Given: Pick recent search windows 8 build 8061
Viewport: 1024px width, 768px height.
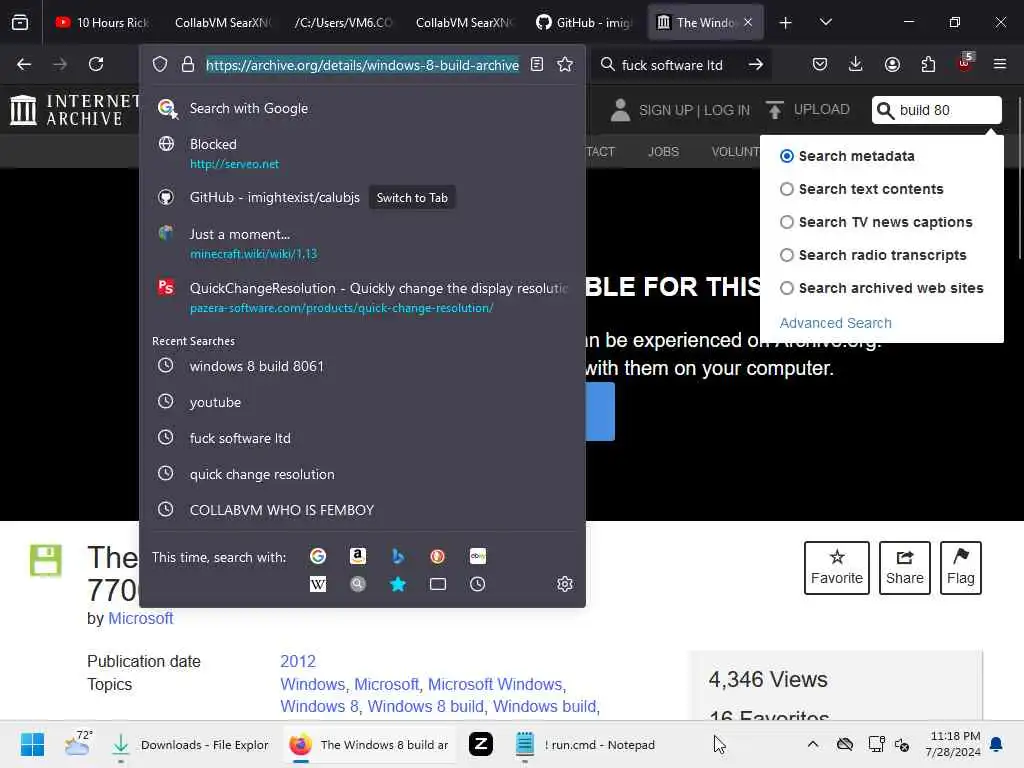Looking at the screenshot, I should (362, 366).
